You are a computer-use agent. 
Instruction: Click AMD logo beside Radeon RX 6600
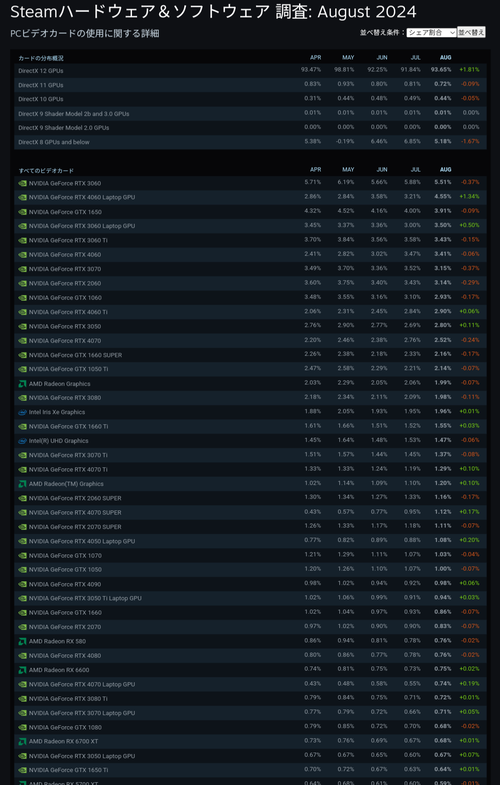(23, 670)
